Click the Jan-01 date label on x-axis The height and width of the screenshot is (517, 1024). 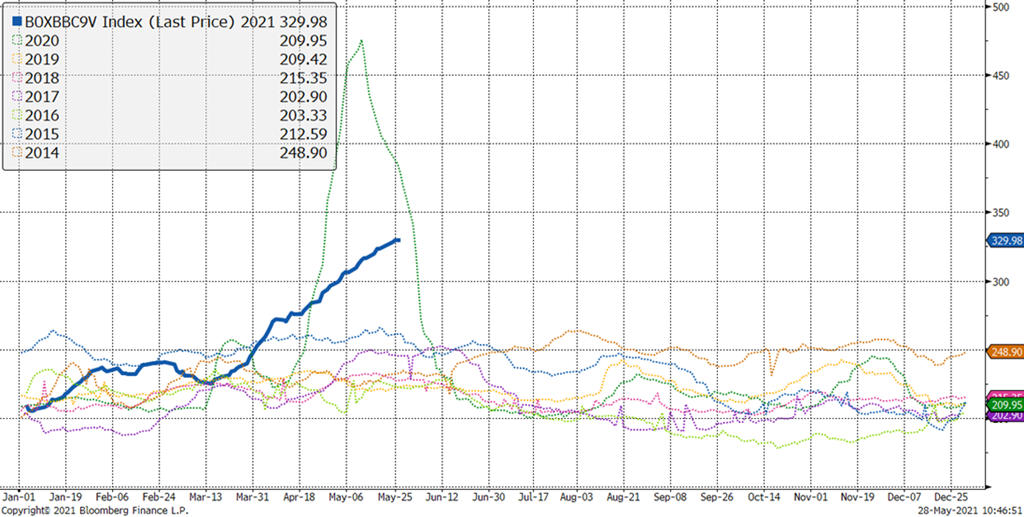pos(18,495)
